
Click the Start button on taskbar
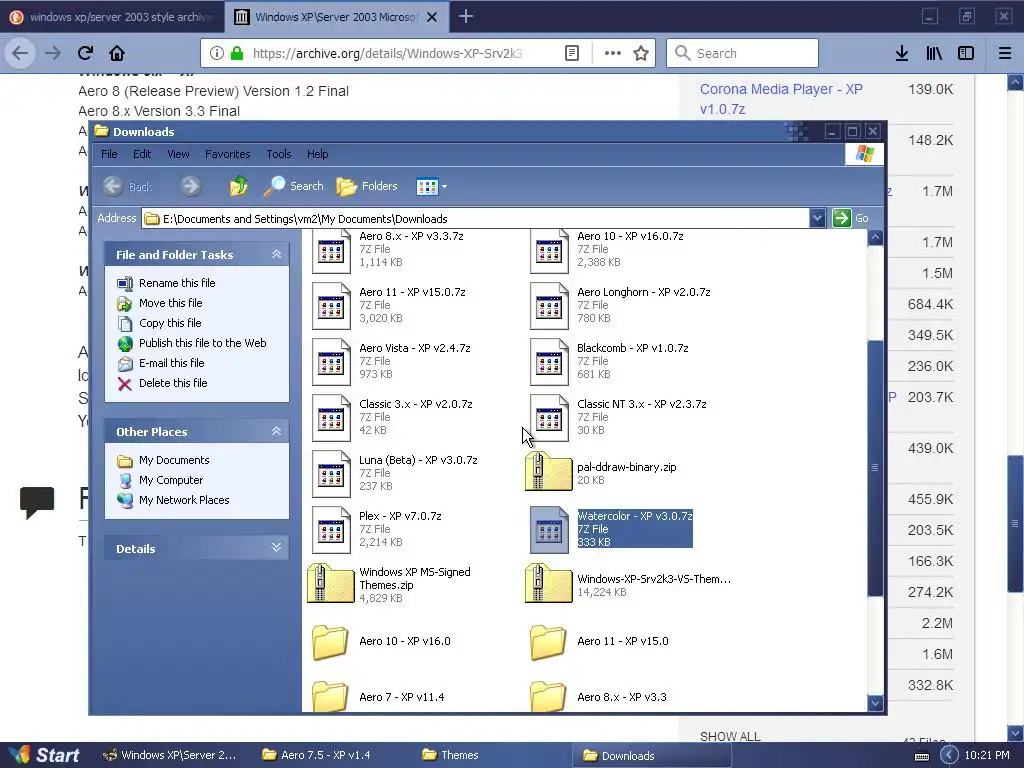point(45,755)
